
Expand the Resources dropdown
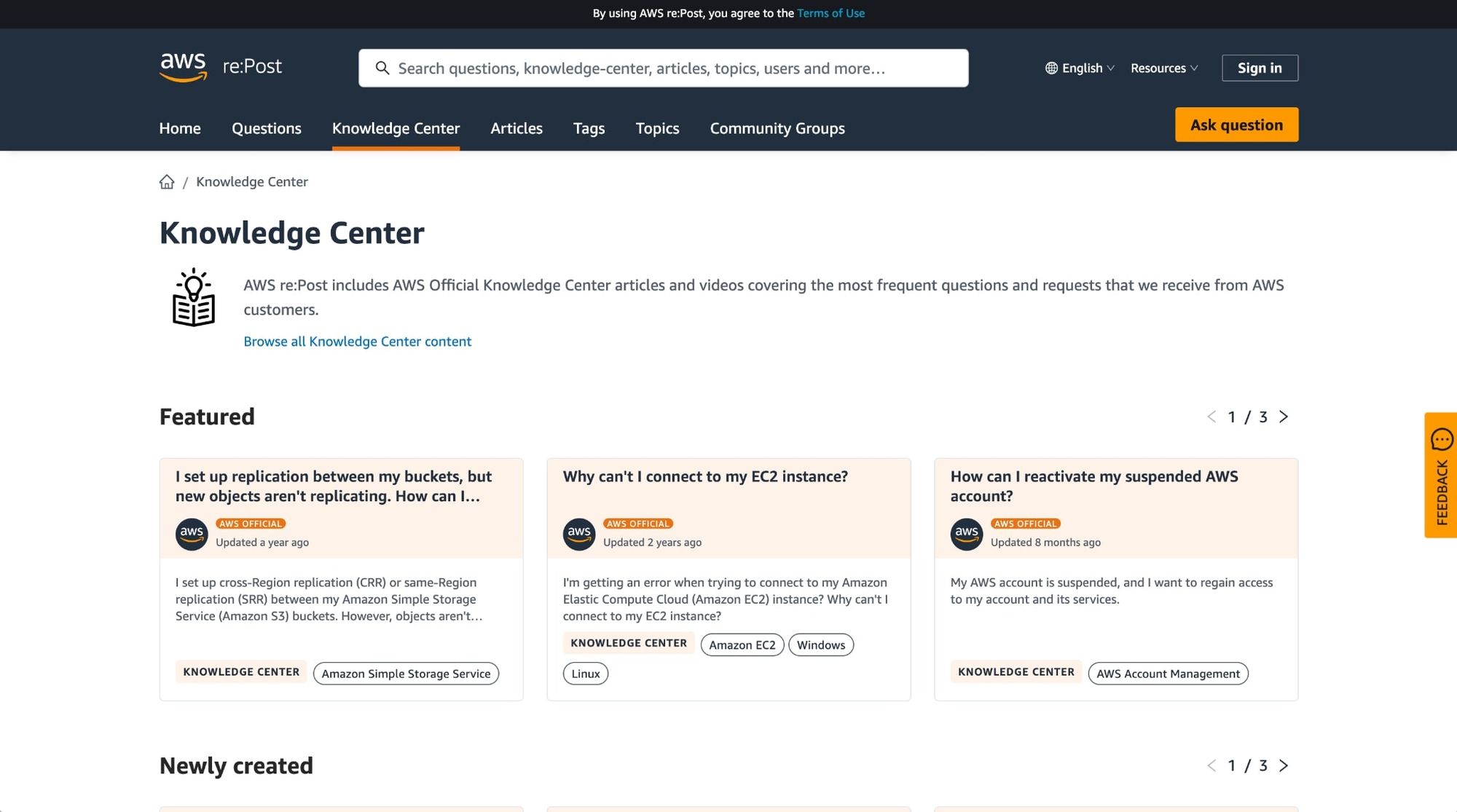pyautogui.click(x=1163, y=68)
